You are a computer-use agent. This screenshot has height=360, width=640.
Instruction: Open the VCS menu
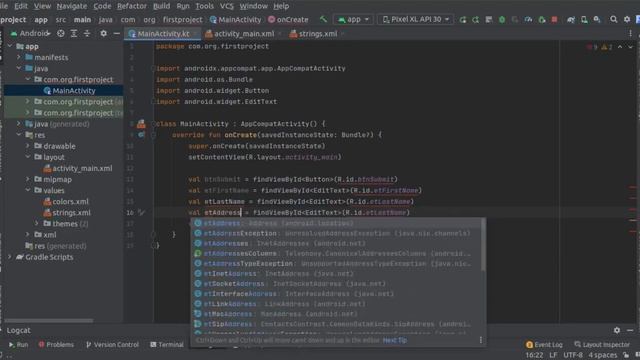pos(227,6)
